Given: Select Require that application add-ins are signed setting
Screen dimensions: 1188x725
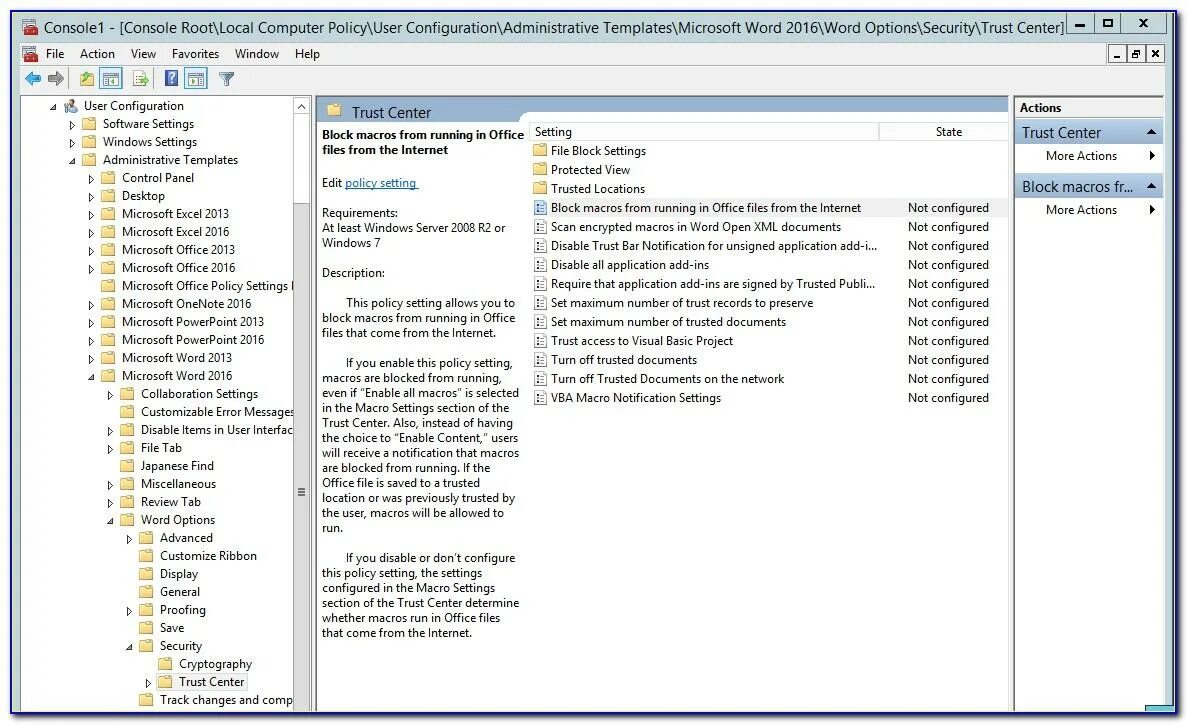Looking at the screenshot, I should click(713, 284).
